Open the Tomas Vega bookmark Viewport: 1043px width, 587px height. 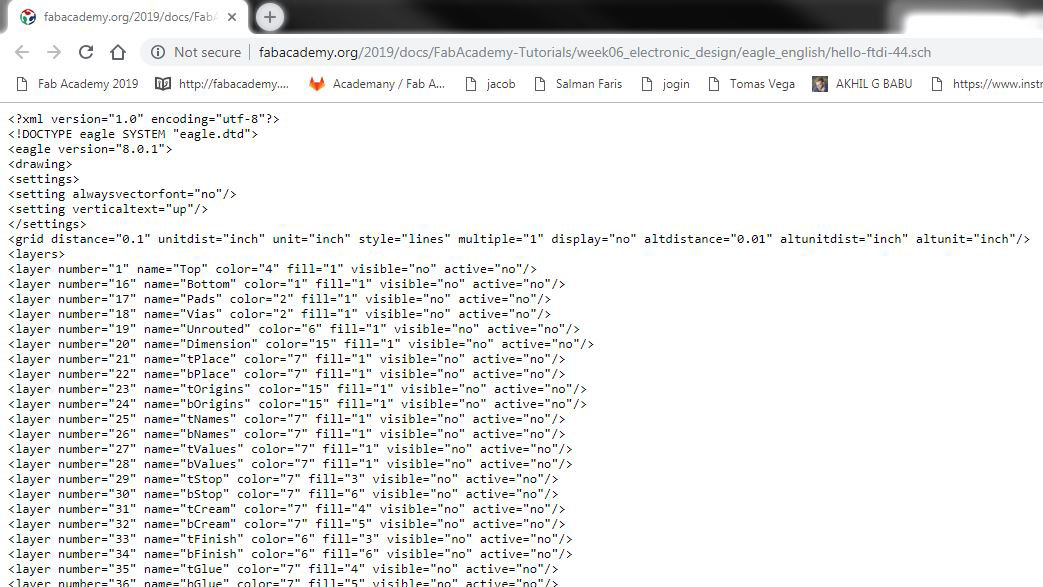[x=751, y=84]
